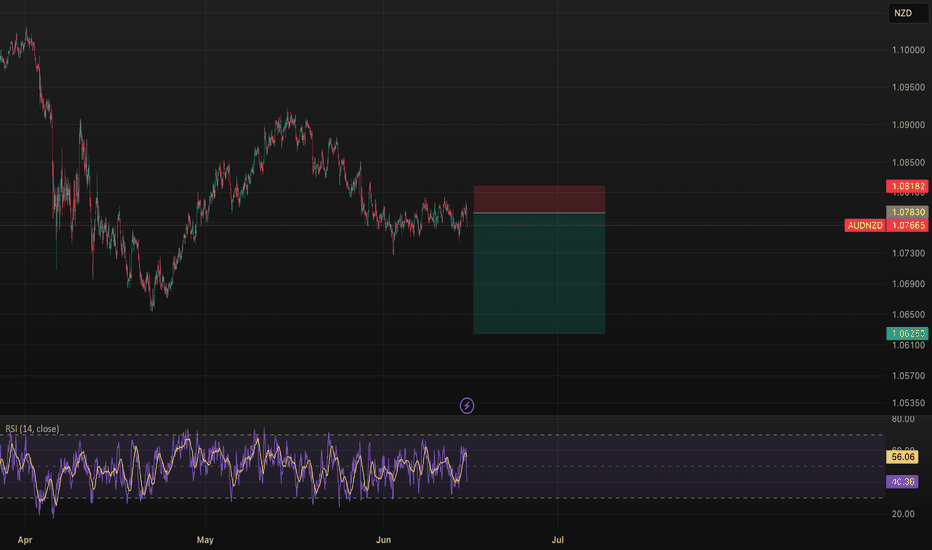
Task: Click the 1.06900 price scale label
Action: pos(908,284)
